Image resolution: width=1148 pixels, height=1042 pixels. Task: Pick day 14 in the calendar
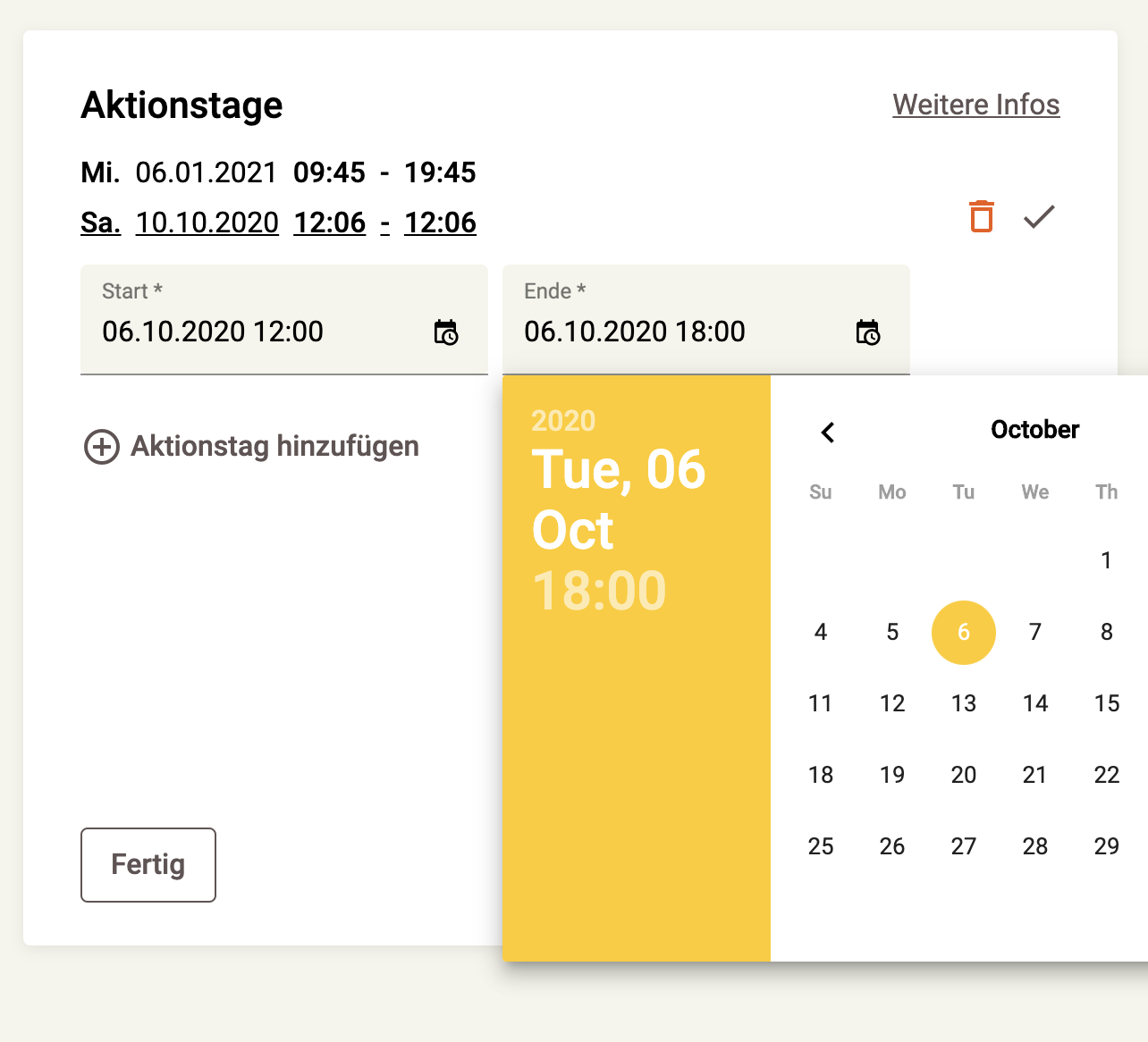[x=1035, y=703]
